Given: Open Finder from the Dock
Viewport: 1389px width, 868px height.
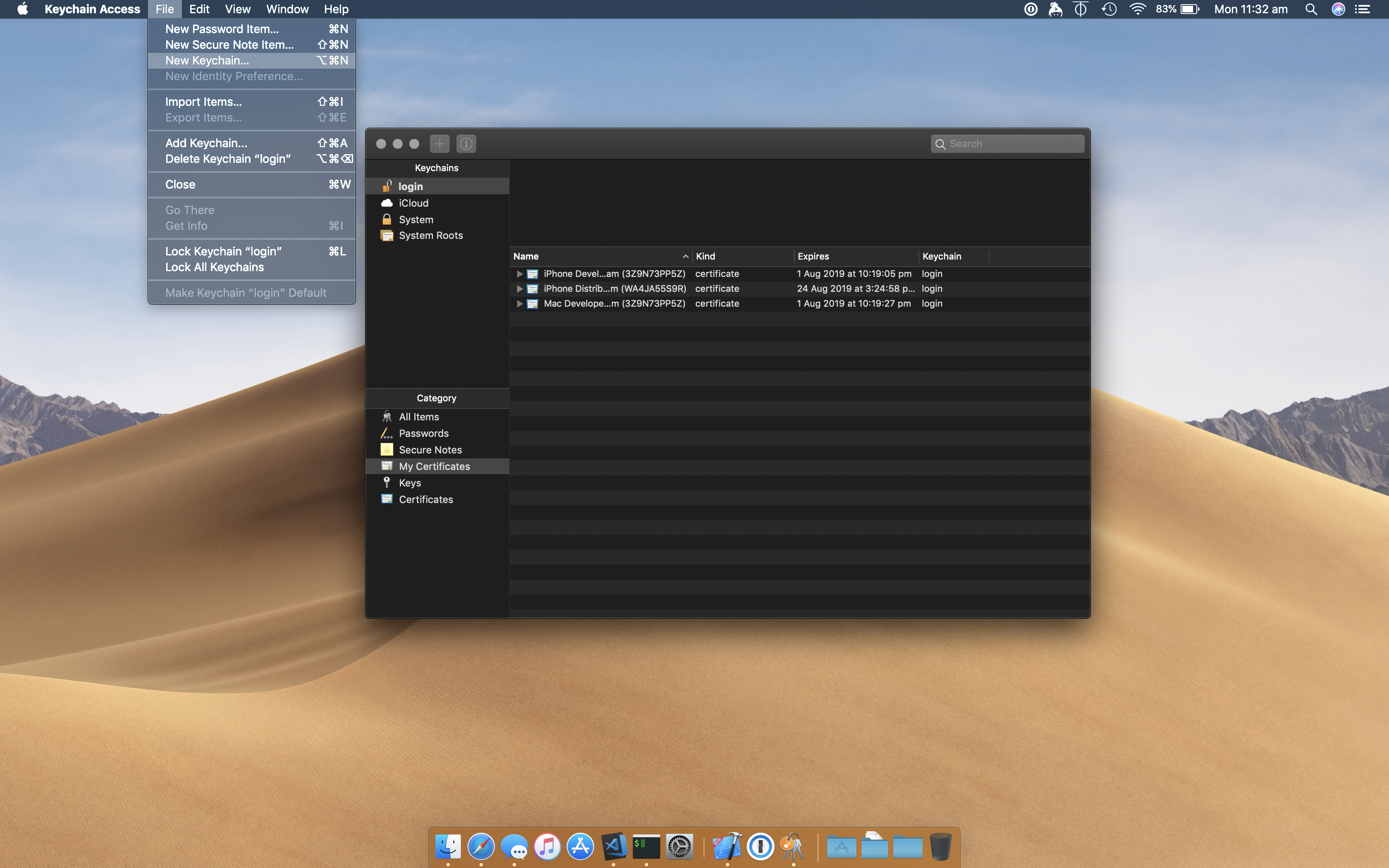Looking at the screenshot, I should point(448,846).
